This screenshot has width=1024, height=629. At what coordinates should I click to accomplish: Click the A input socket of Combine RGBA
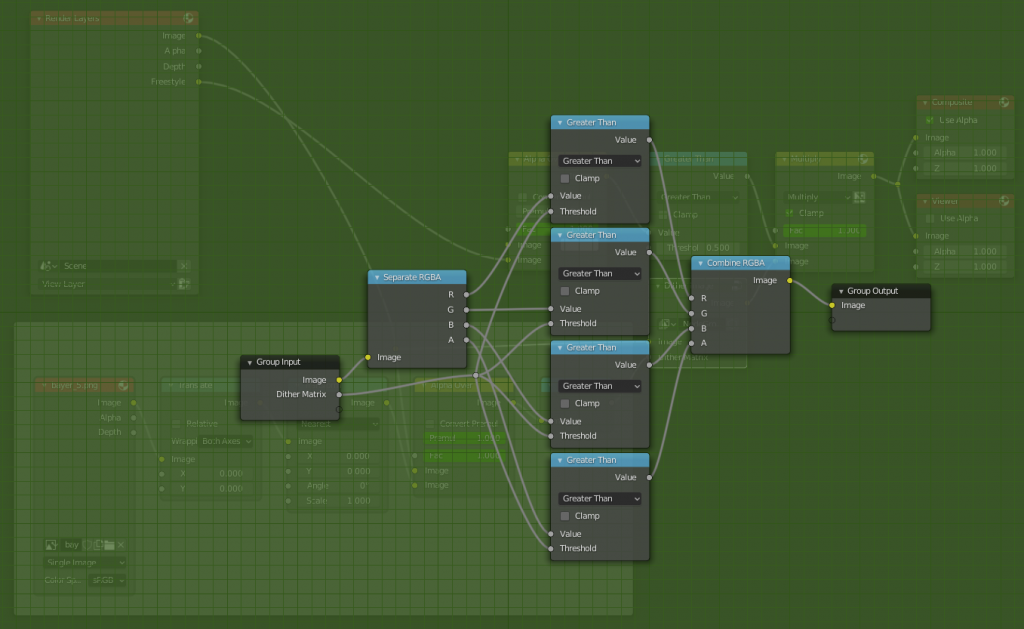[692, 343]
